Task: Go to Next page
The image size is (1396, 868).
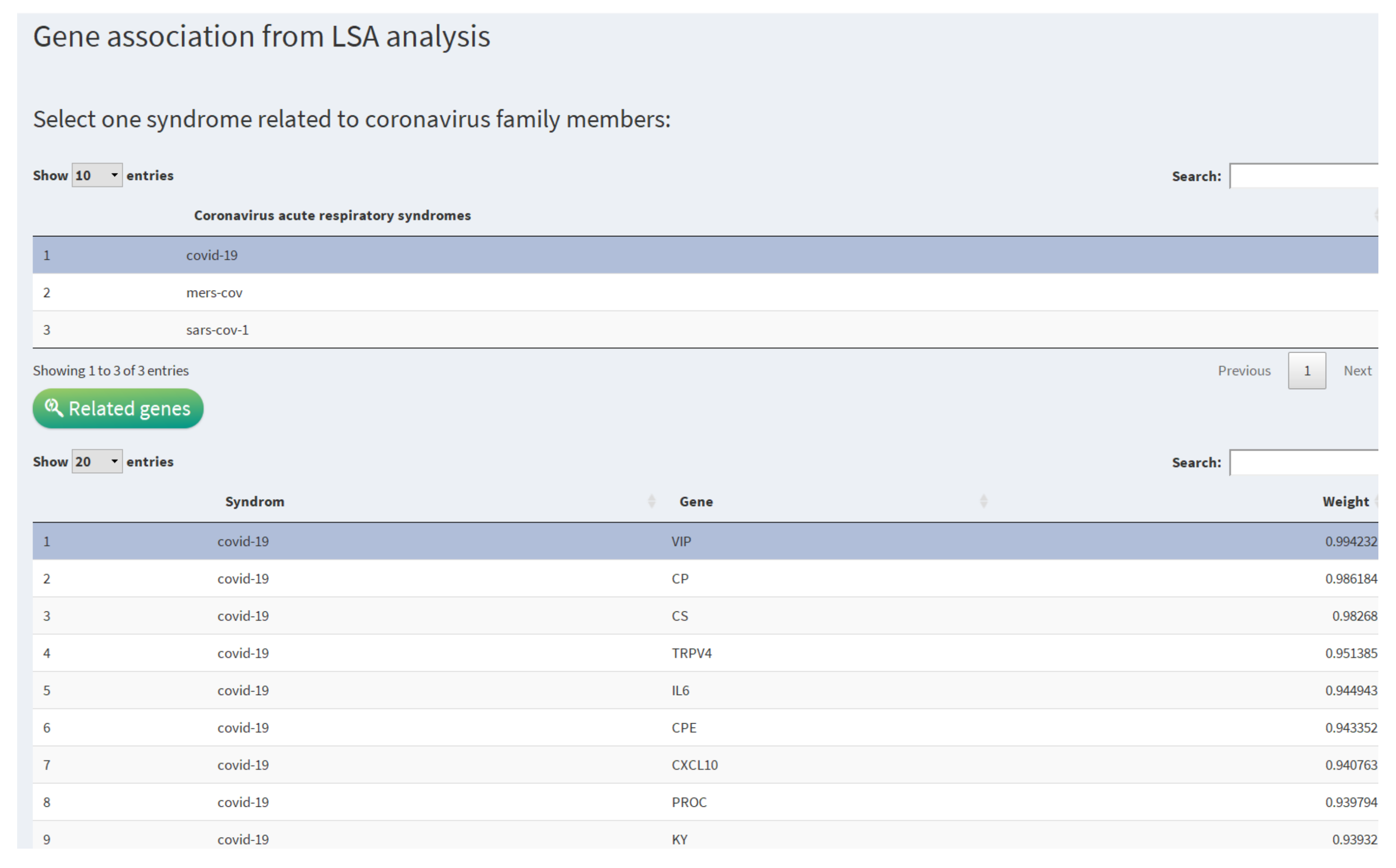Action: coord(1357,371)
